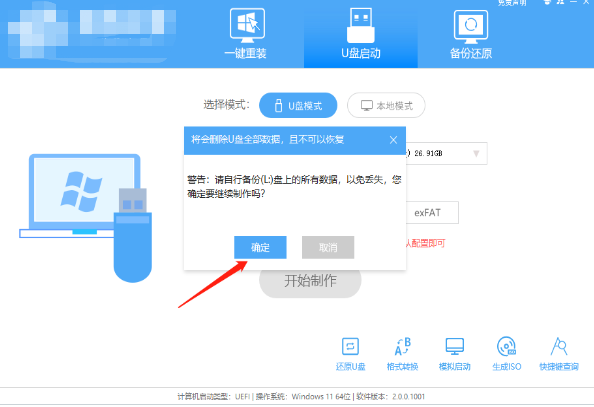The width and height of the screenshot is (594, 407).
Task: Open the 一键重装 reinstall icon
Action: (246, 34)
